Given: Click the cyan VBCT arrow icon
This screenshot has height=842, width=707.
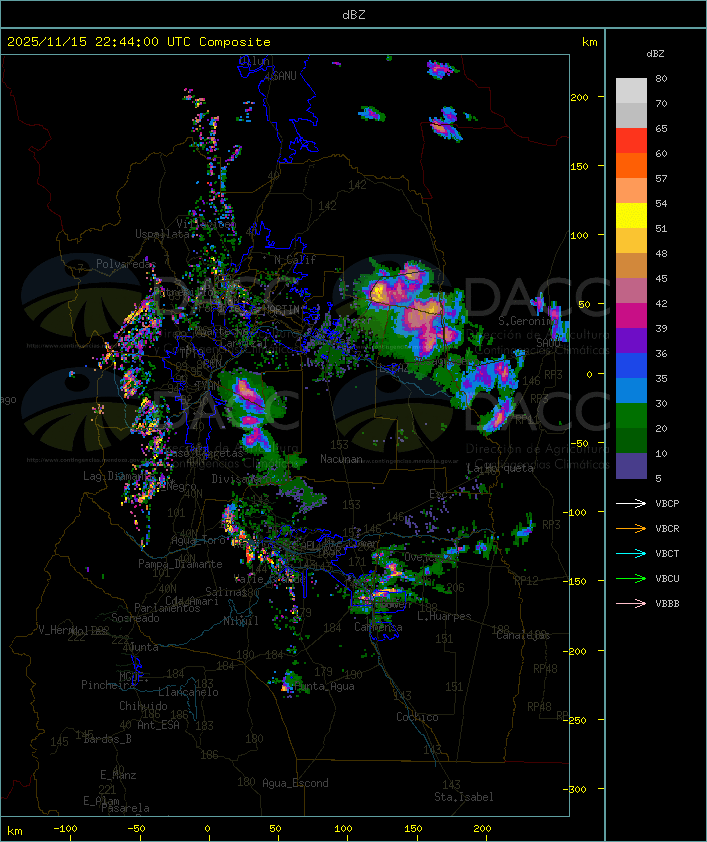Looking at the screenshot, I should (x=631, y=554).
